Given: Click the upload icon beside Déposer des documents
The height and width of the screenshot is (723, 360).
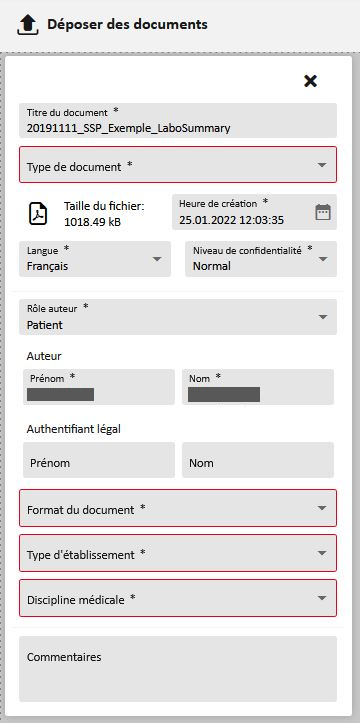Looking at the screenshot, I should click(x=27, y=25).
